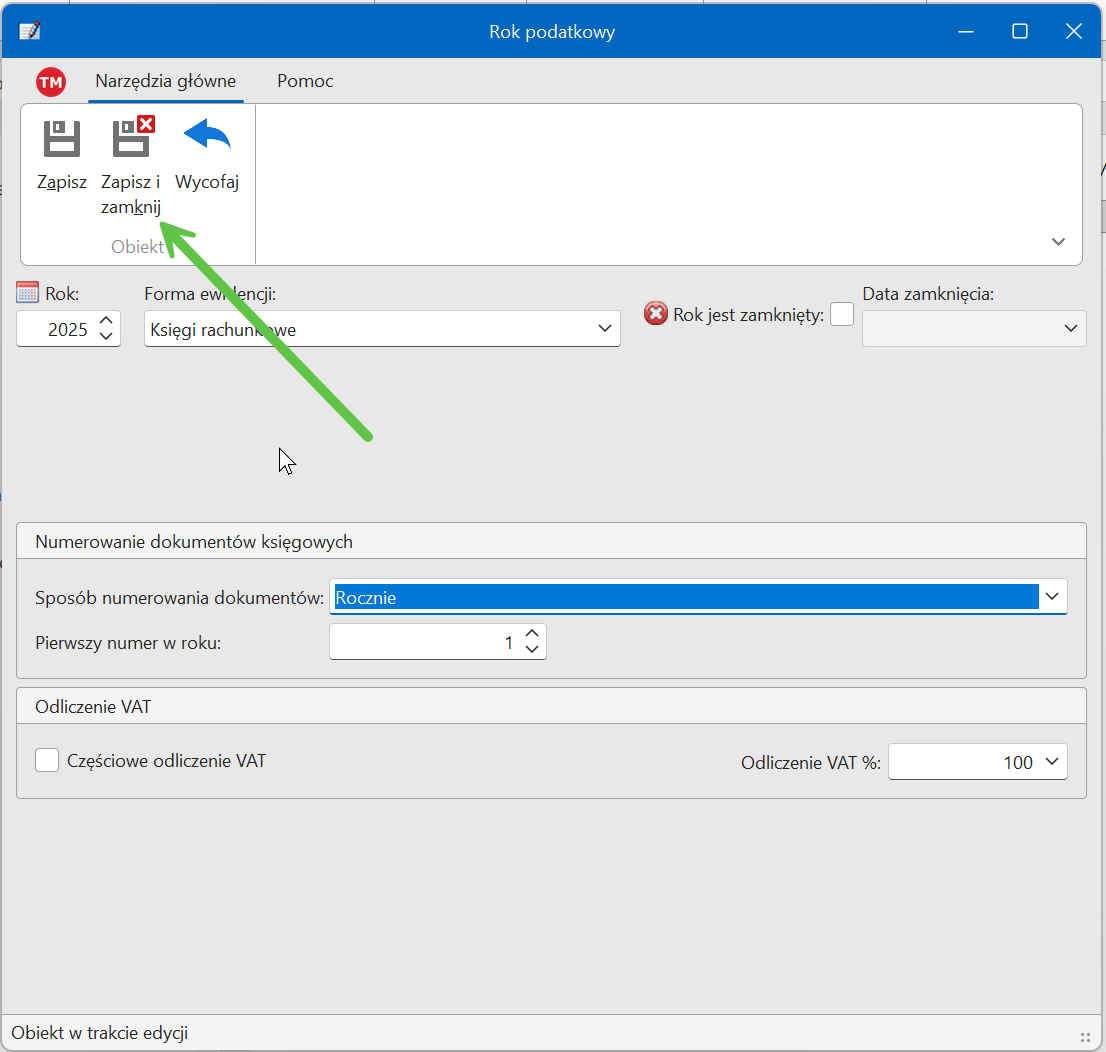Viewport: 1106px width, 1052px height.
Task: Click the red X icon beside Rok jest zamknięty
Action: (x=656, y=314)
